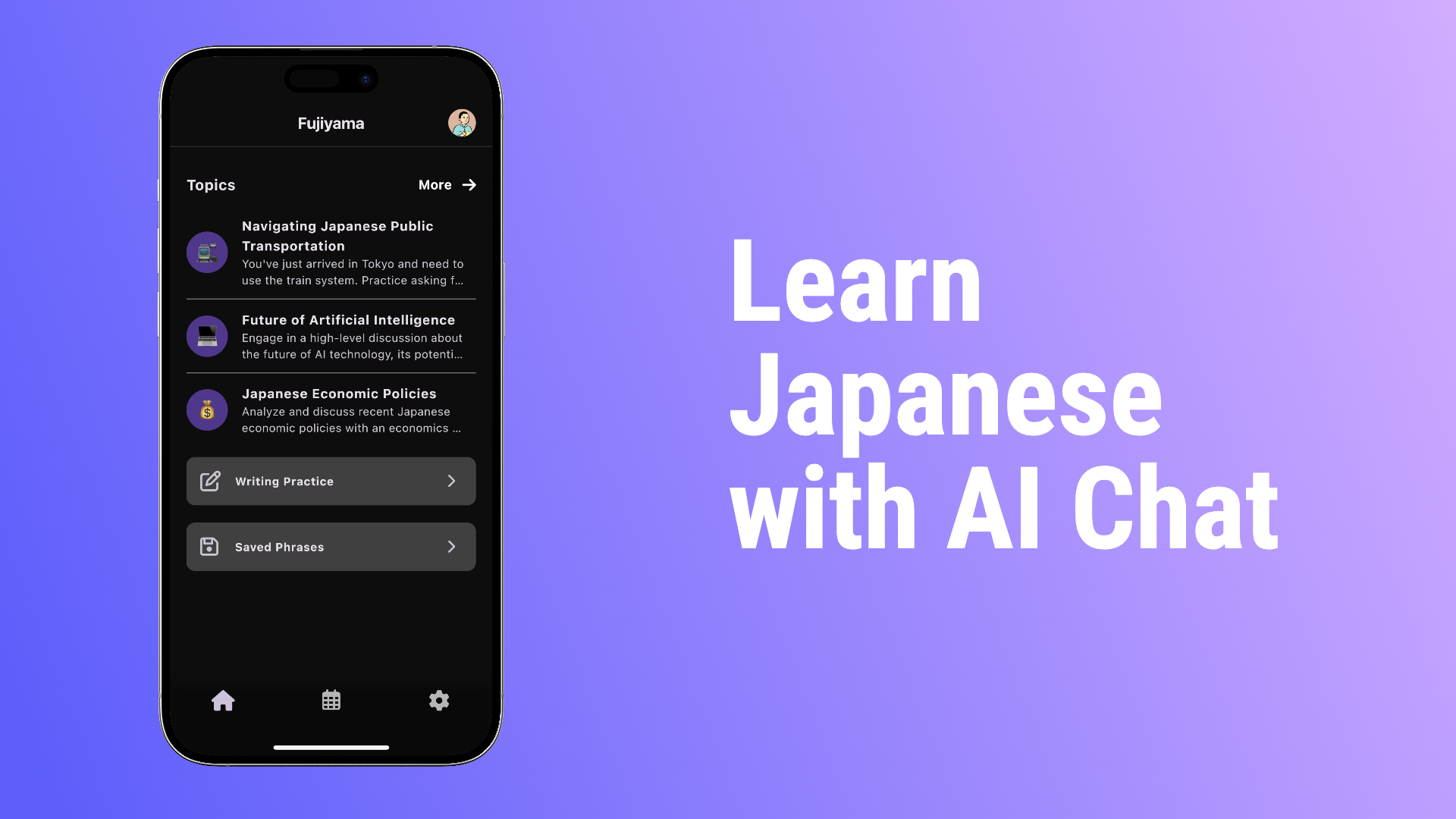This screenshot has width=1456, height=819.
Task: Open Japanese Economic Policies topic
Action: [331, 410]
